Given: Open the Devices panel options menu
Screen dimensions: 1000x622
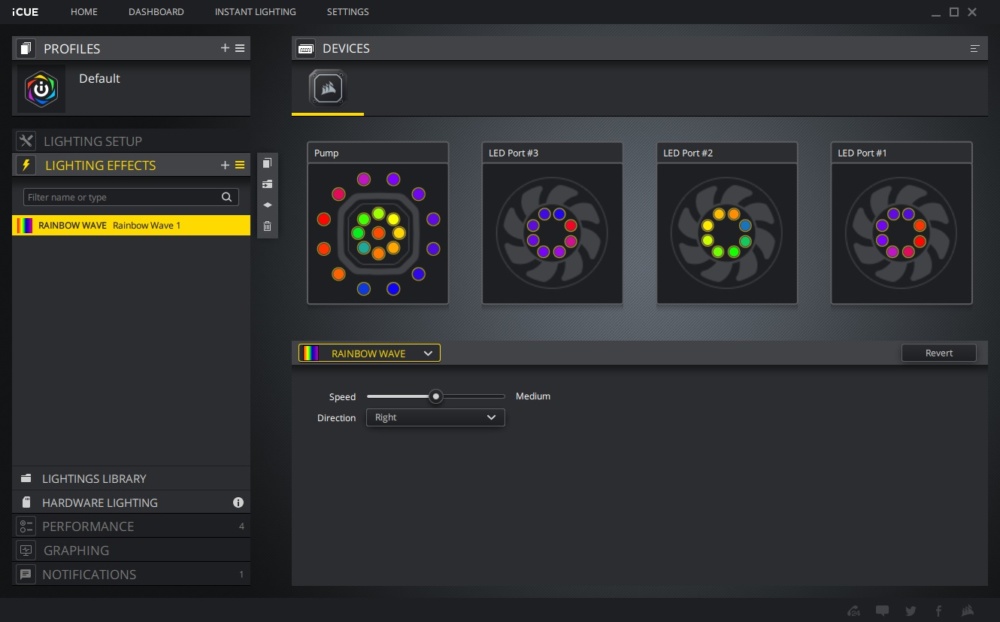Looking at the screenshot, I should (x=974, y=48).
